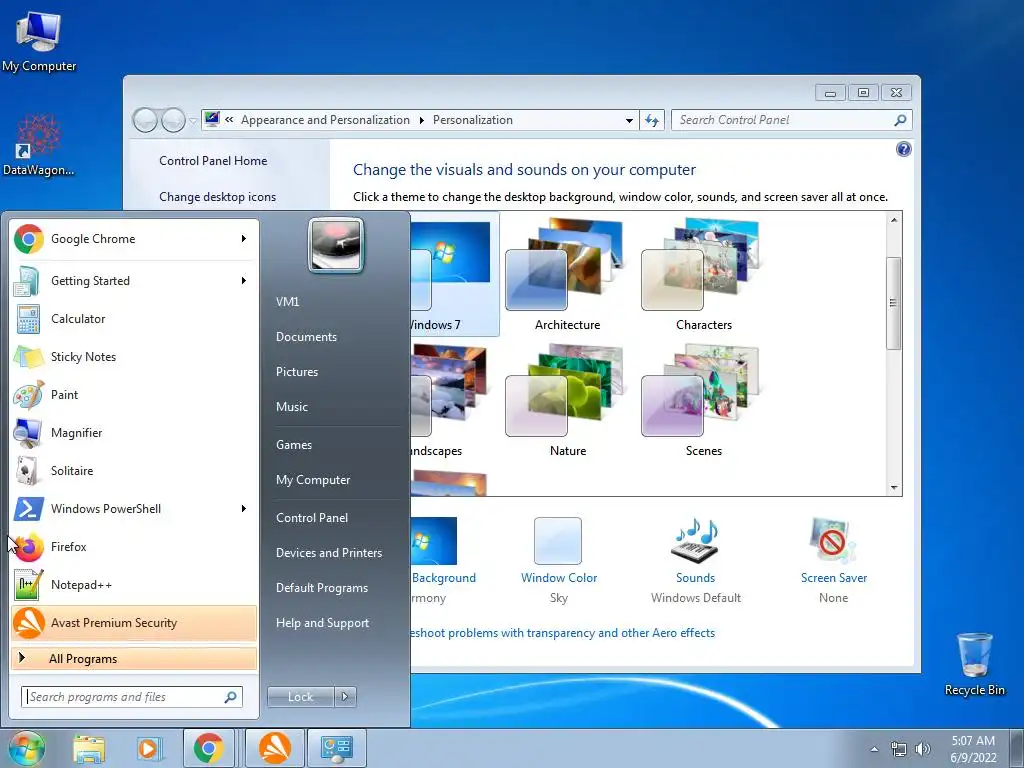
Task: Open Sticky Notes from Start menu
Action: [134, 357]
